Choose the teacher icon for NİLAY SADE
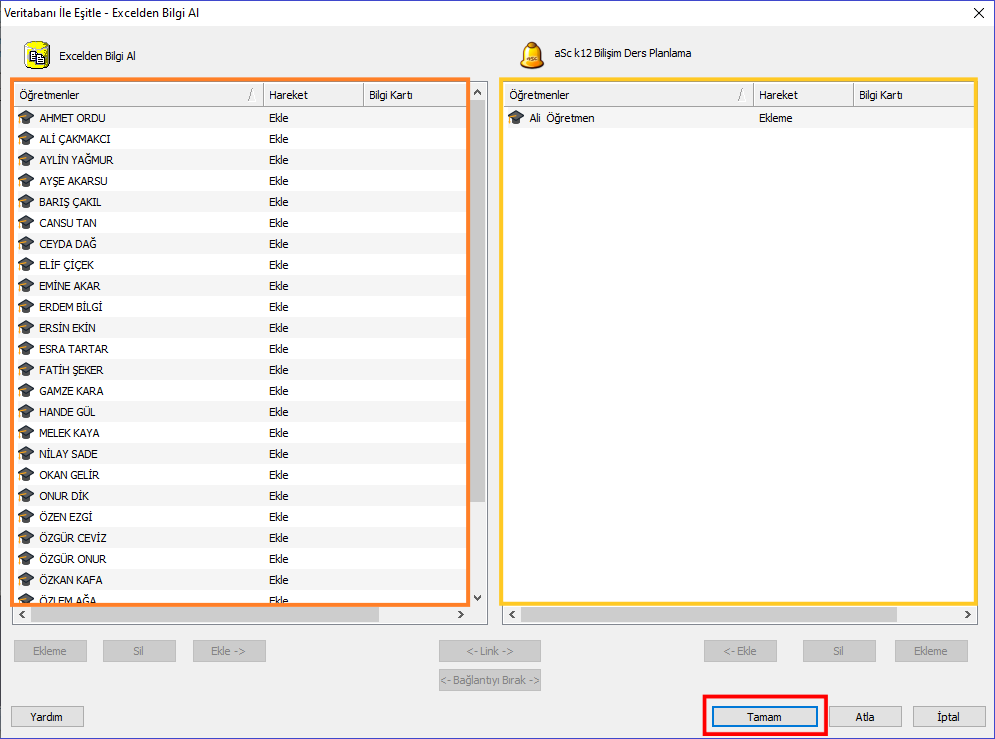The image size is (995, 739). click(x=26, y=453)
